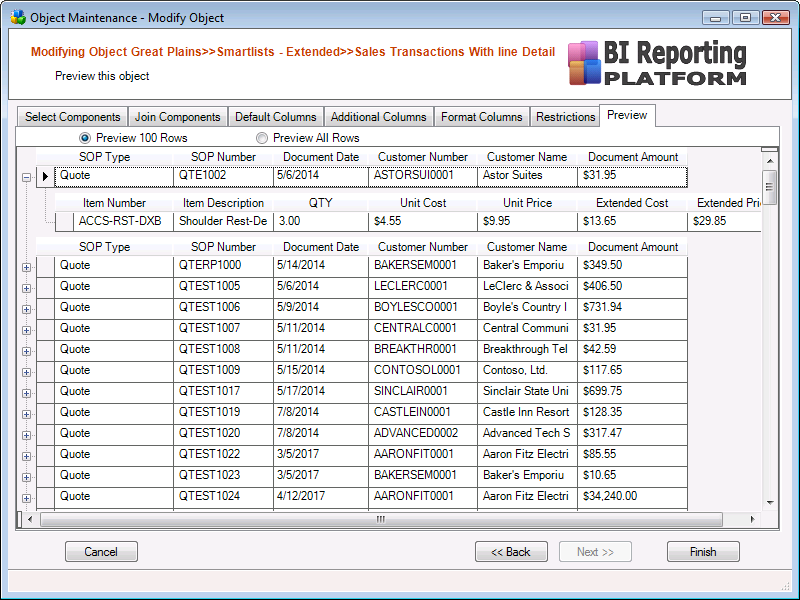Switch to the Join Components tab
The width and height of the screenshot is (800, 600).
177,117
